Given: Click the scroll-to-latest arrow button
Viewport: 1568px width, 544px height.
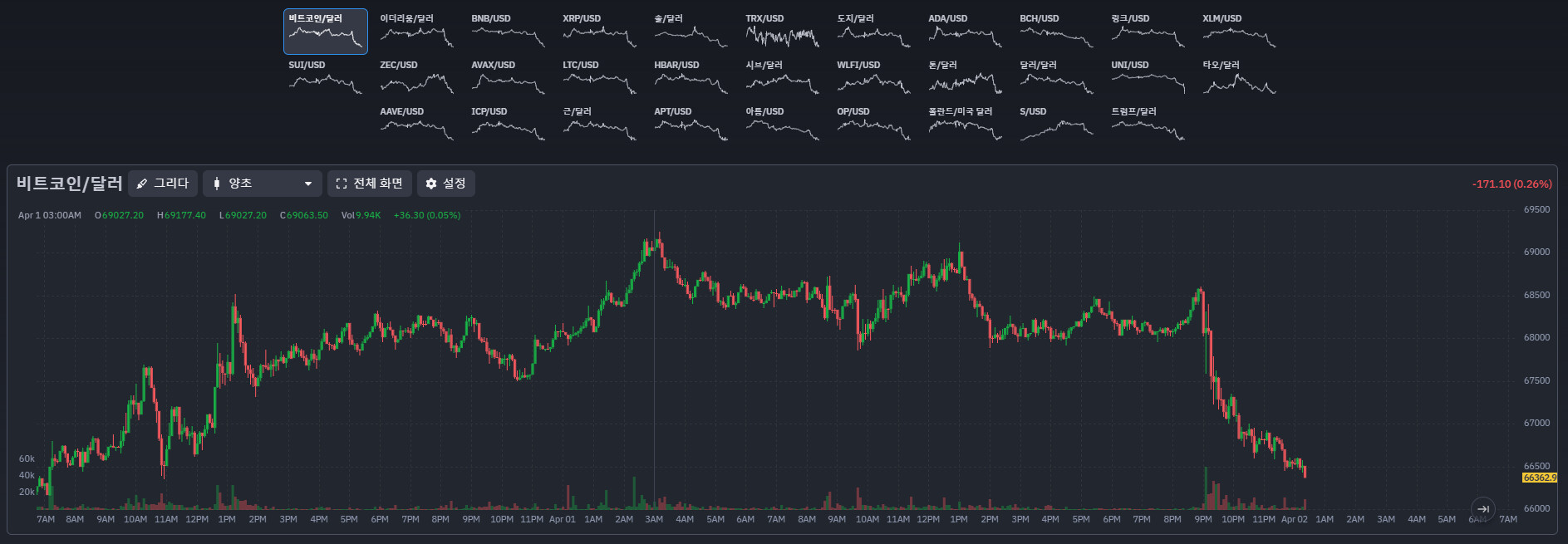Looking at the screenshot, I should click(x=1482, y=509).
